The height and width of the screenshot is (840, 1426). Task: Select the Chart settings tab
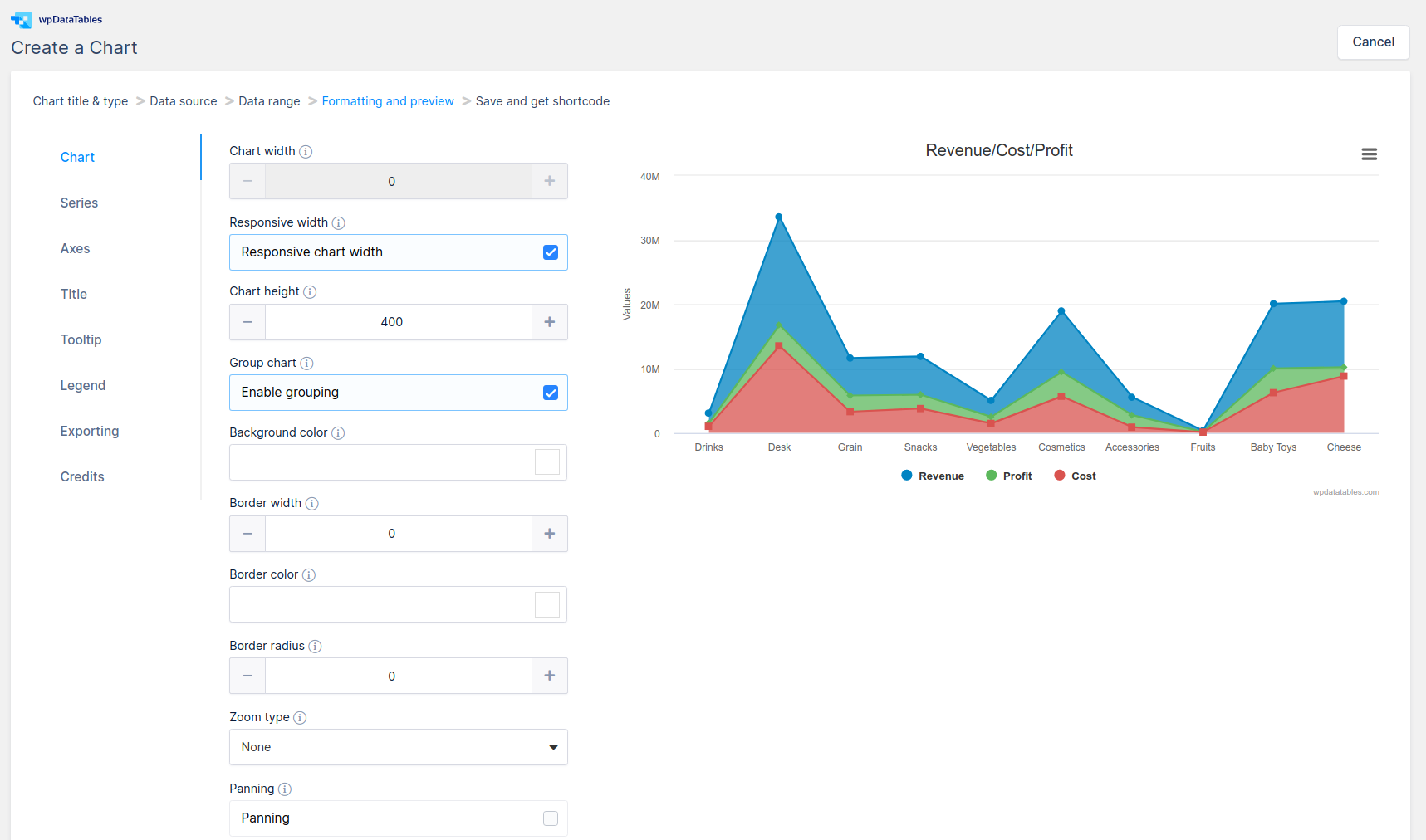(x=77, y=158)
